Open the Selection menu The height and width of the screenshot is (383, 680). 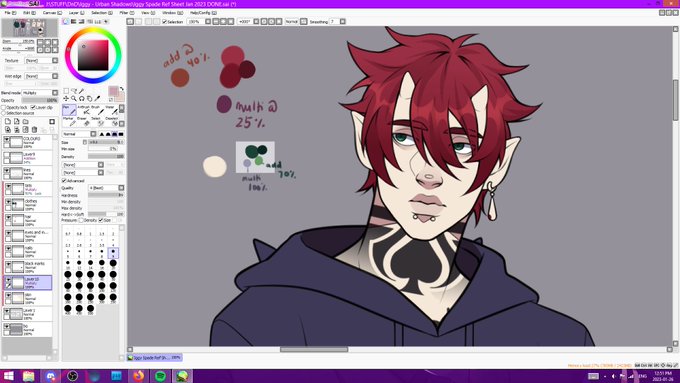pos(101,13)
